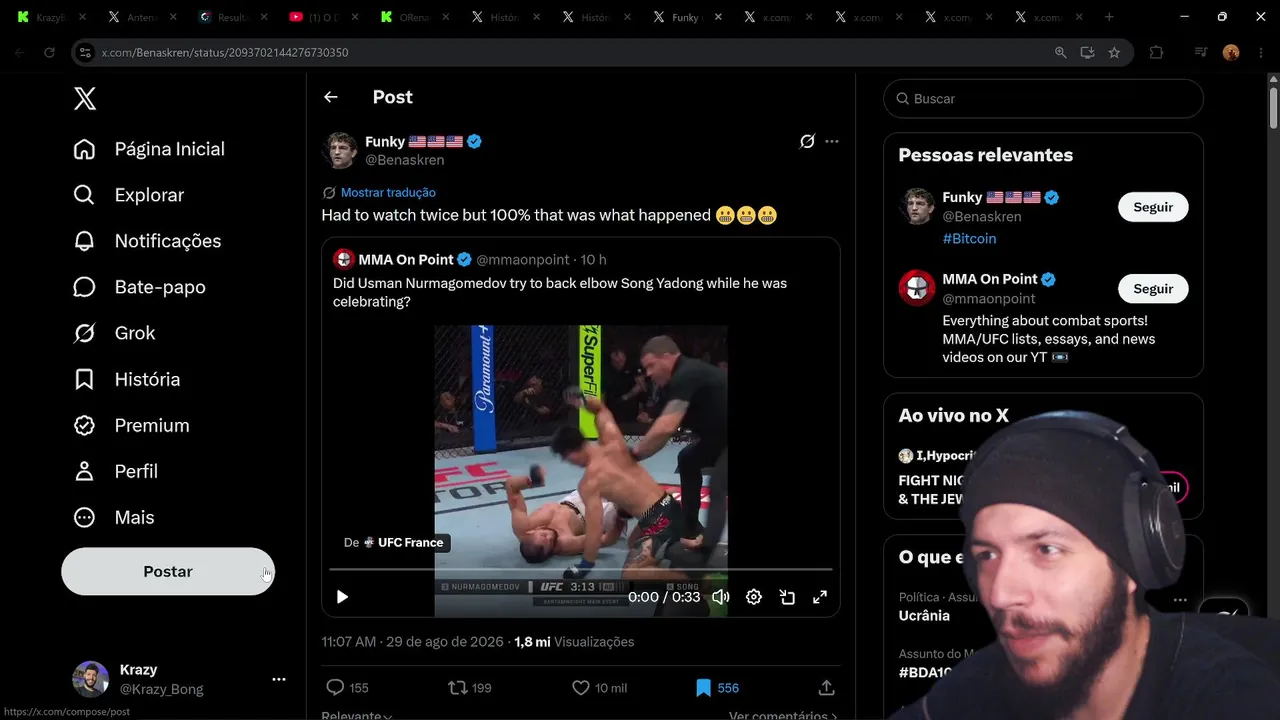
Task: Toggle picture-in-picture for the video
Action: point(787,597)
